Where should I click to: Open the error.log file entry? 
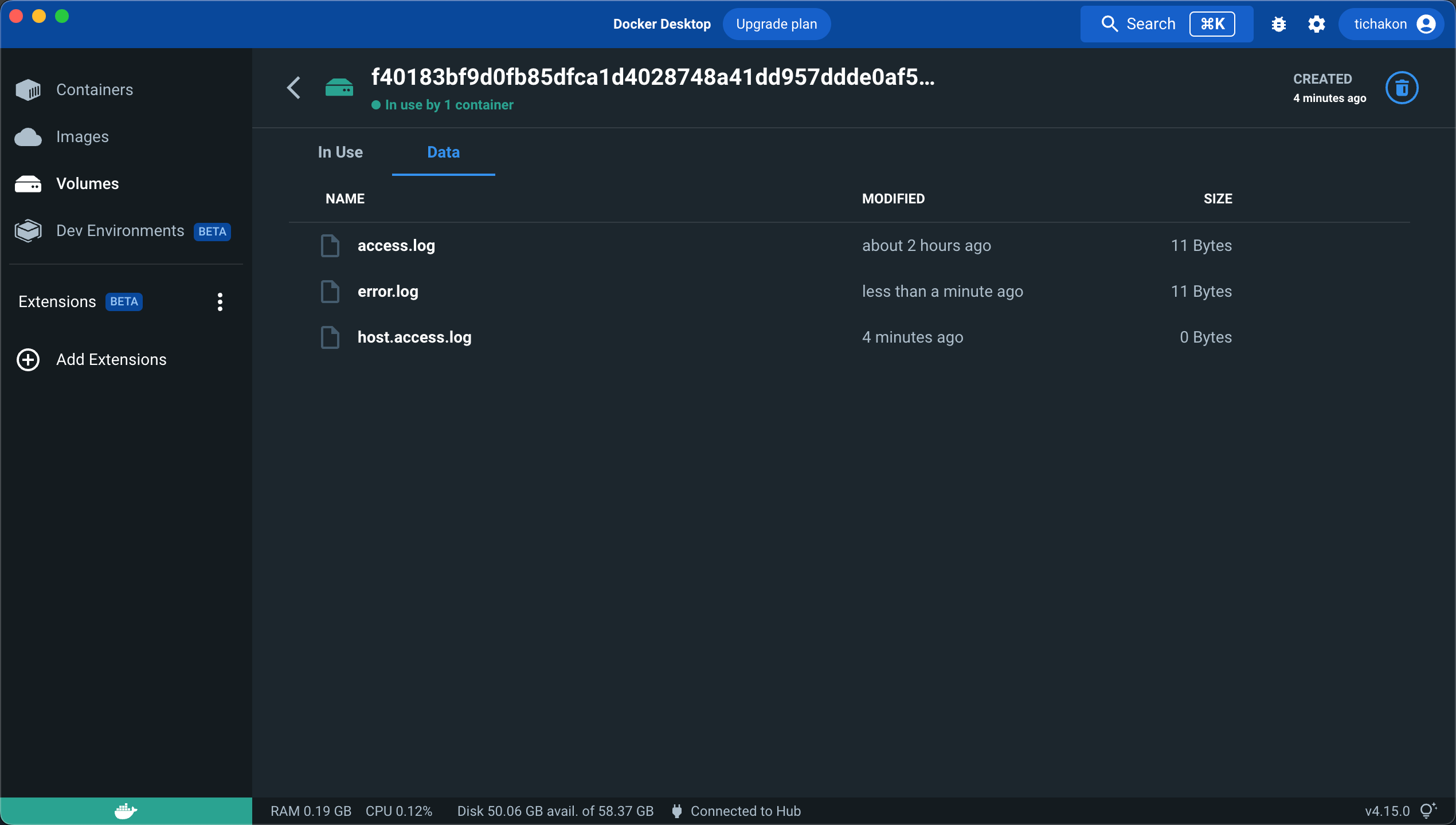[x=388, y=292]
